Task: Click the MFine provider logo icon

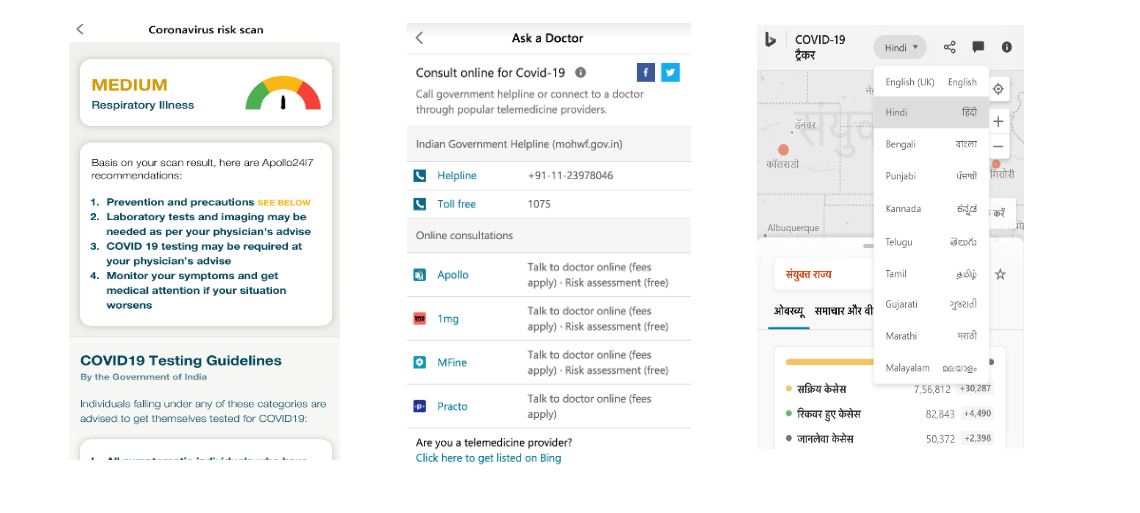Action: pyautogui.click(x=420, y=362)
